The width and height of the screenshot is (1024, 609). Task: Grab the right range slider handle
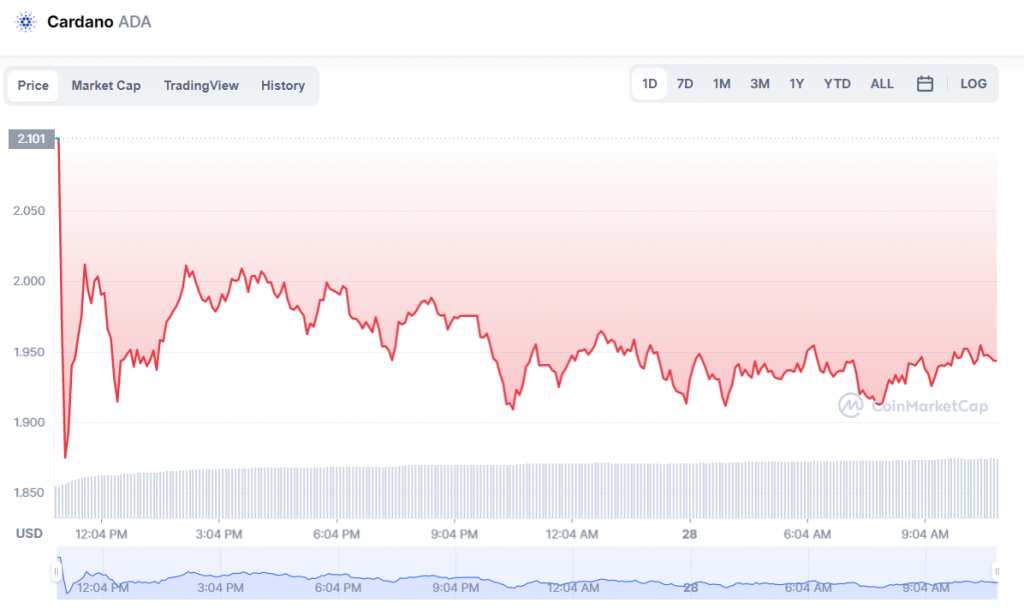pyautogui.click(x=997, y=572)
